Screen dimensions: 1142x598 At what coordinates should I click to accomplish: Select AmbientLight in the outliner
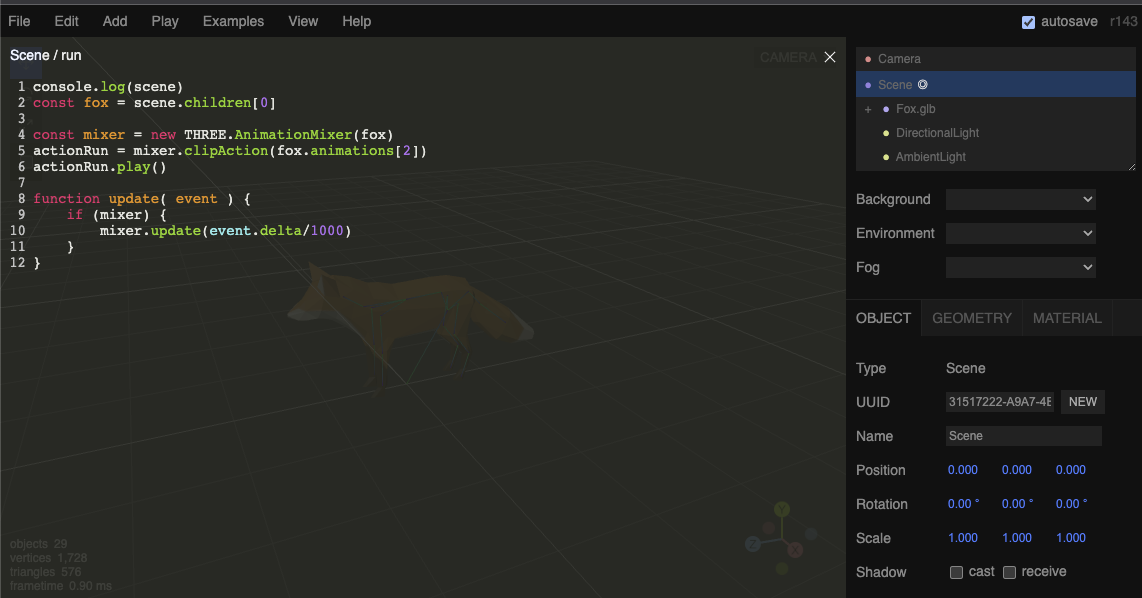click(930, 157)
